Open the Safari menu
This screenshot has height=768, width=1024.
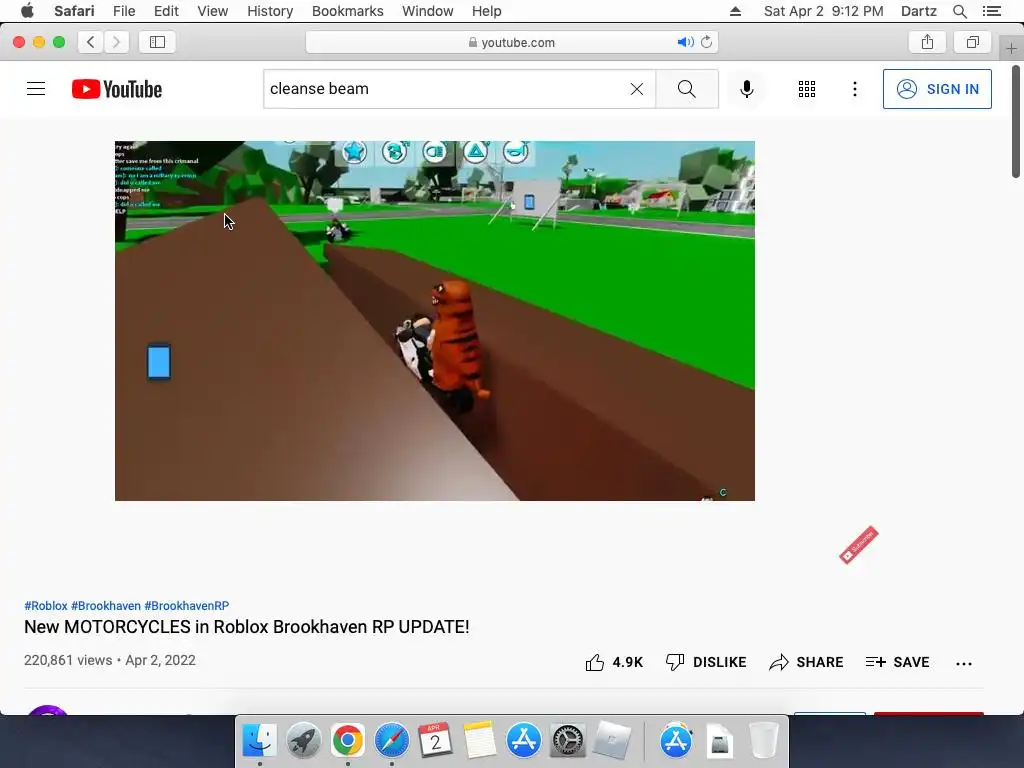click(74, 11)
